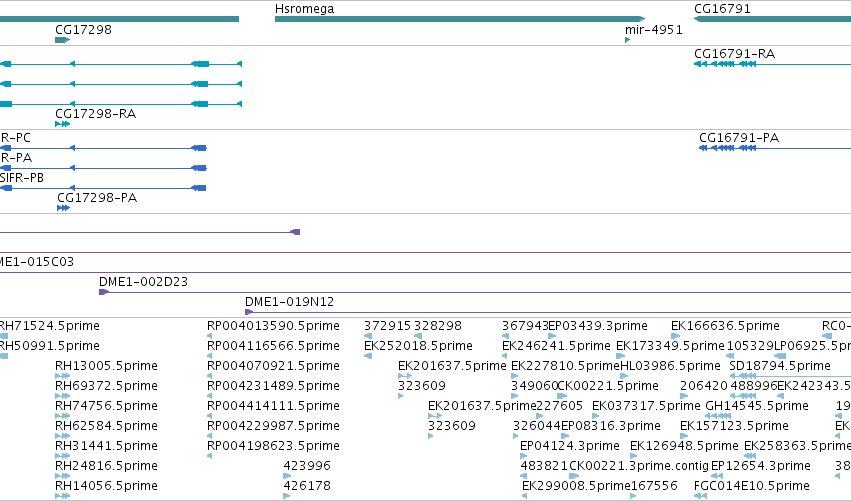Viewport: 851px width, 501px height.
Task: Click the EK258363.5prime label
Action: pyautogui.click(x=797, y=446)
